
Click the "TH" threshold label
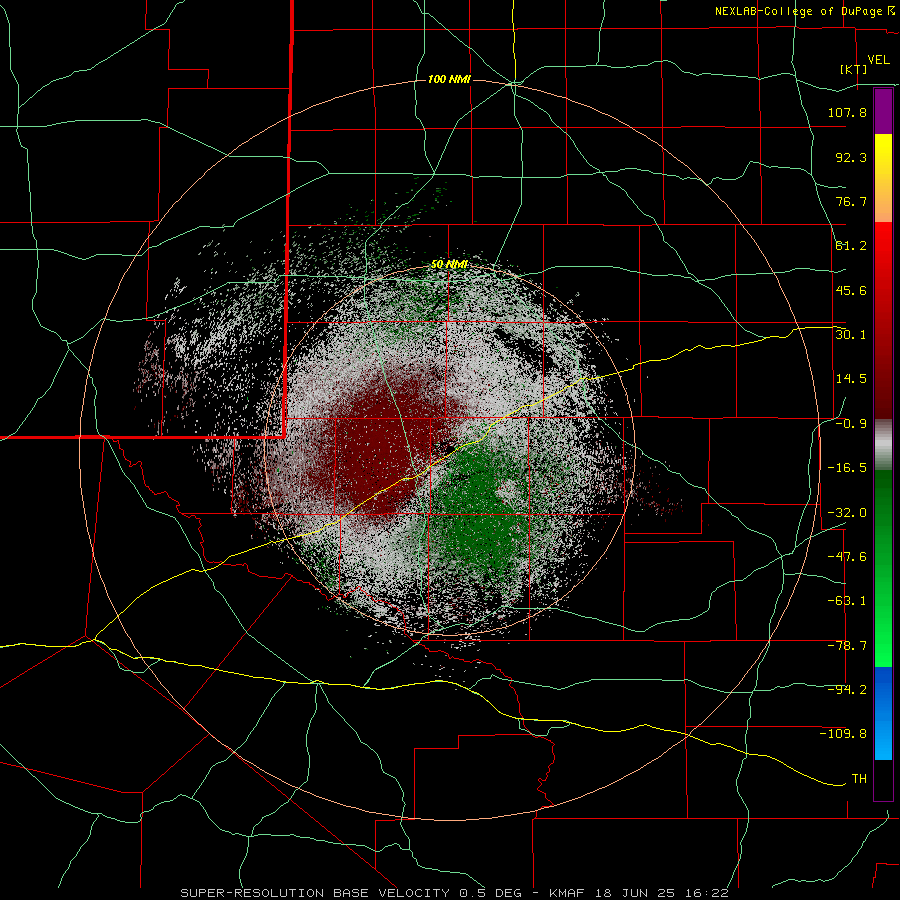click(859, 778)
